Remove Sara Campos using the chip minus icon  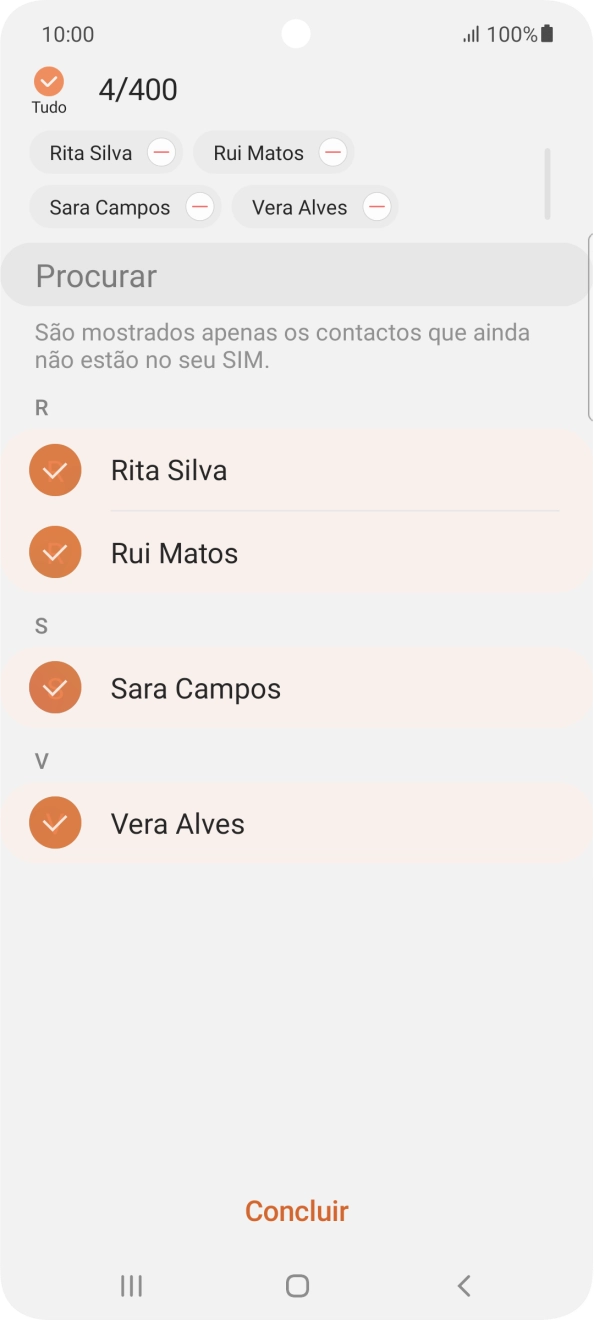[x=199, y=207]
